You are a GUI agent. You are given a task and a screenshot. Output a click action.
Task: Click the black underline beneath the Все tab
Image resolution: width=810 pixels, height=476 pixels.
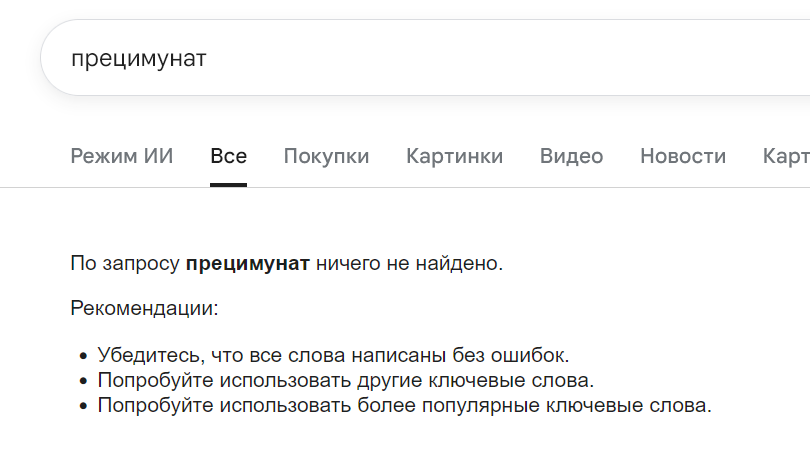tap(228, 185)
